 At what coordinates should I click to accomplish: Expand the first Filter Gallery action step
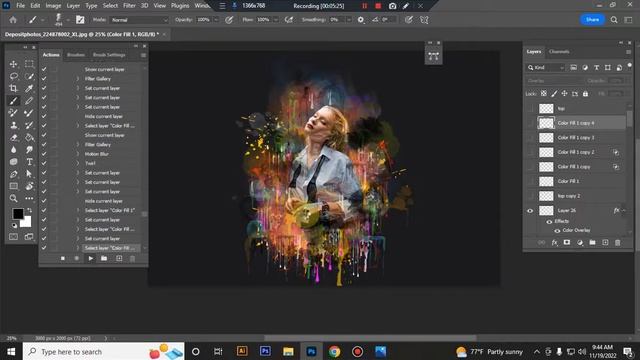[78, 79]
